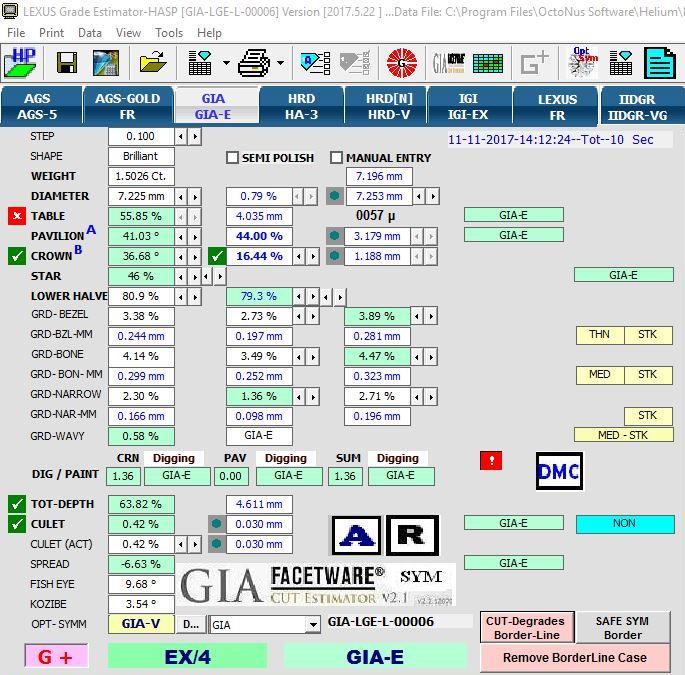Toggle green check beside CULET
685x675 pixels.
pyautogui.click(x=17, y=524)
